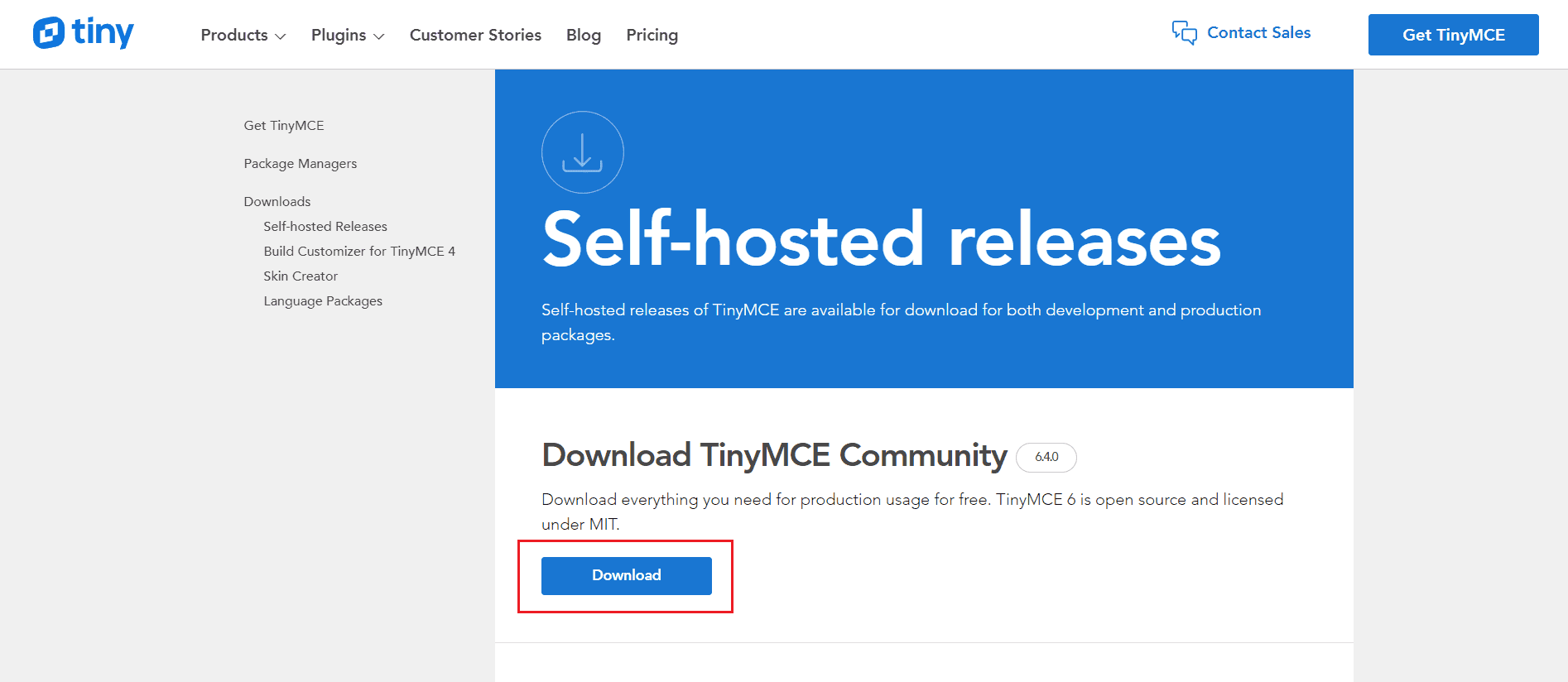Open the Plugins dropdown menu
This screenshot has height=682, width=1568.
347,35
